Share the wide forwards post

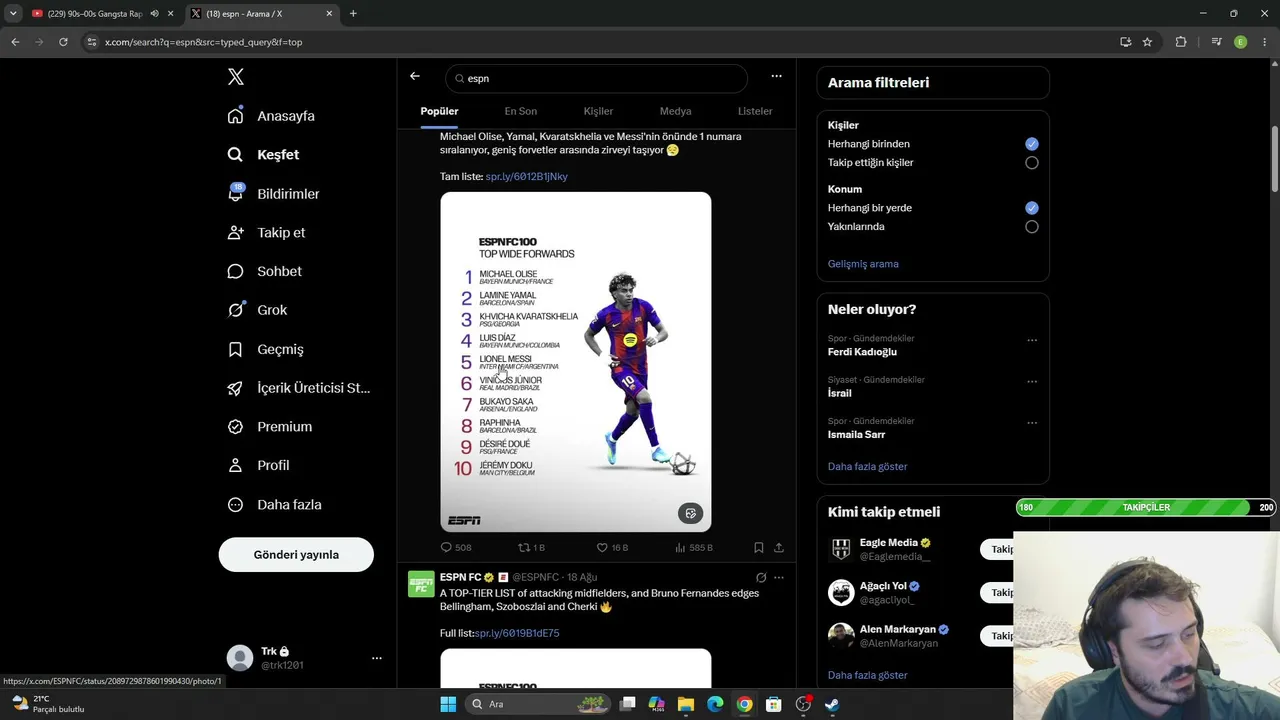coord(779,548)
